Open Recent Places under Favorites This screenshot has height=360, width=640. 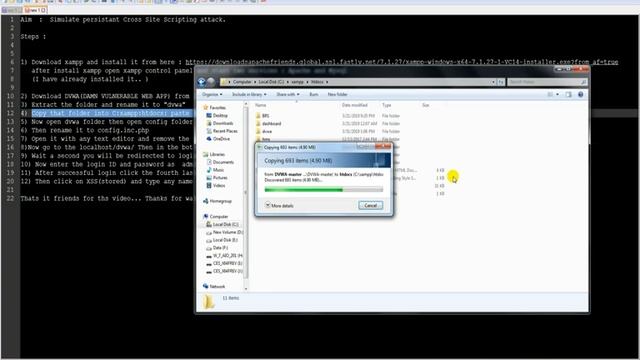tap(222, 131)
